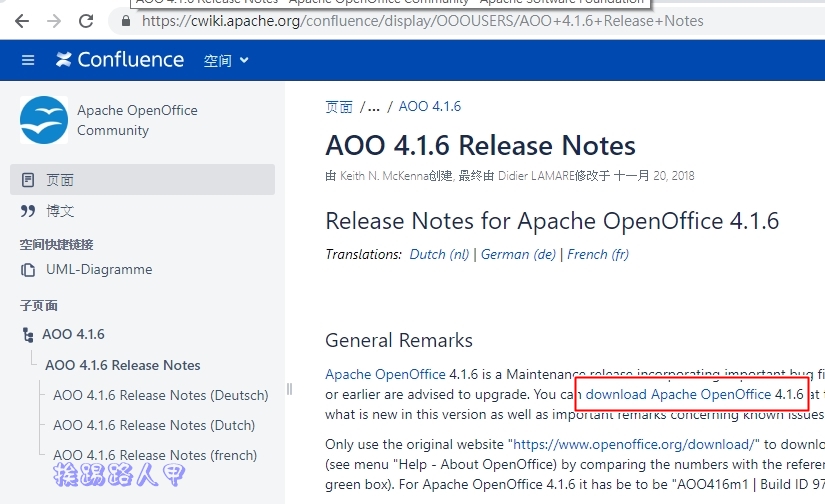
Task: Click the Release Notes for Apache OpenOffice 4.1.6 heading
Action: click(552, 221)
